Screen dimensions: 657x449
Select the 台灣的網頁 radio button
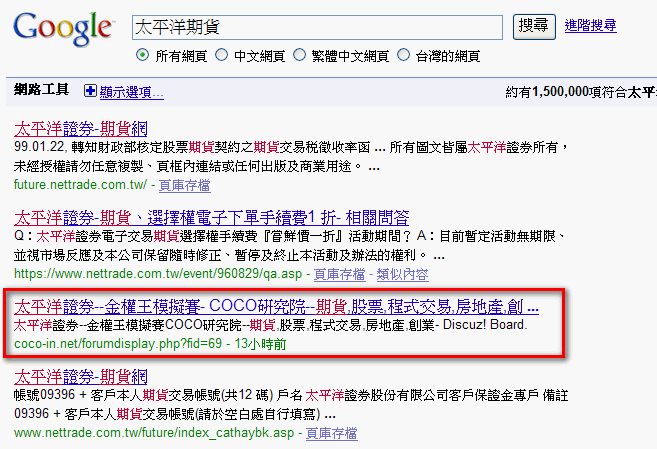tap(403, 55)
